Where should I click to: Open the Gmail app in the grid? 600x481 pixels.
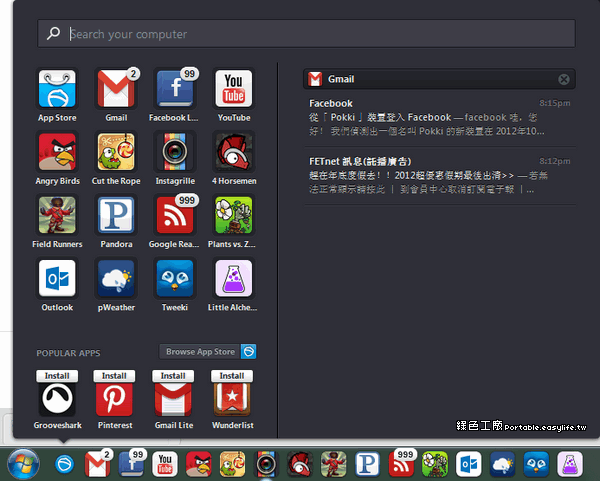point(116,89)
